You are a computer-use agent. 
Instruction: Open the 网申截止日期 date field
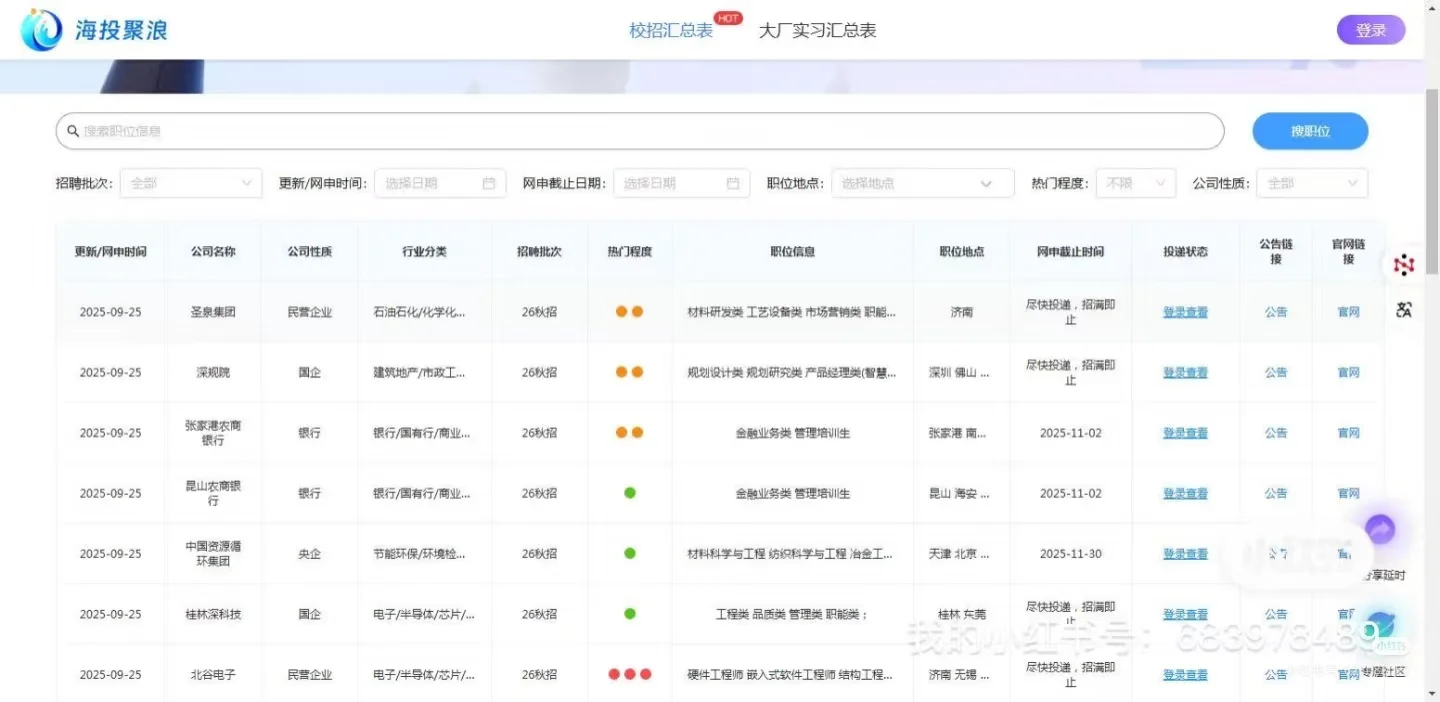[681, 183]
